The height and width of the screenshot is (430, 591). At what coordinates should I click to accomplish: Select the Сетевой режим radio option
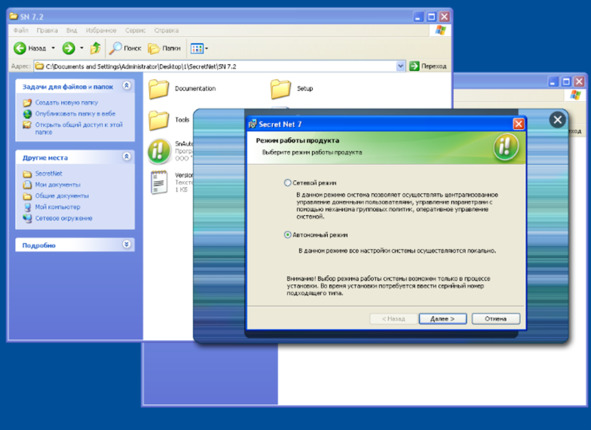pos(287,183)
